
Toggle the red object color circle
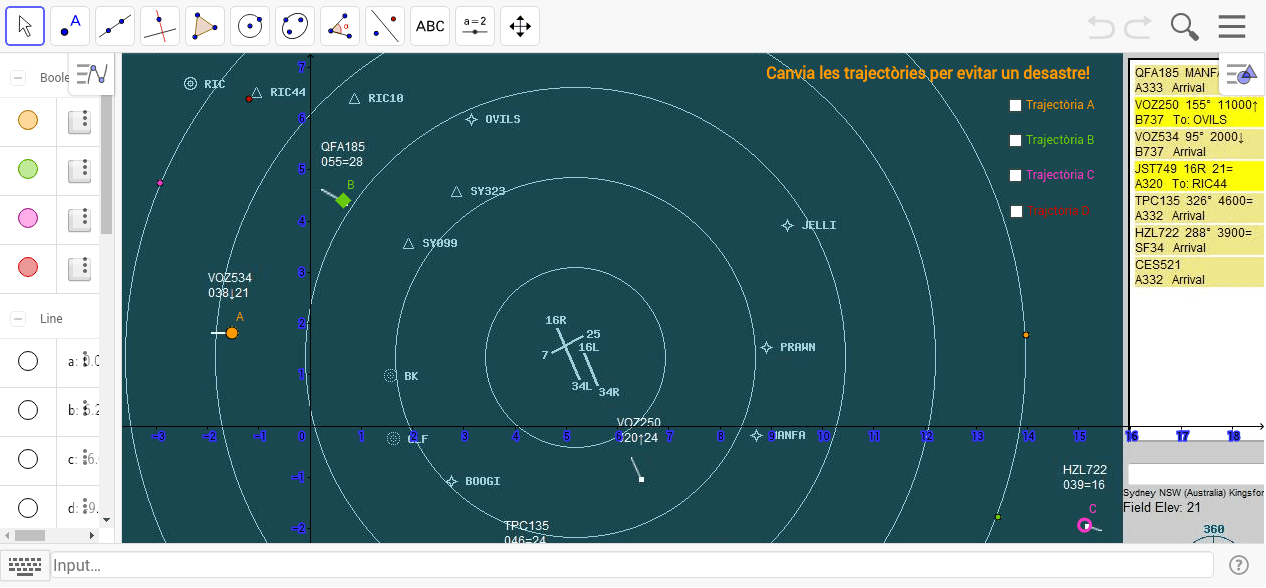28,268
